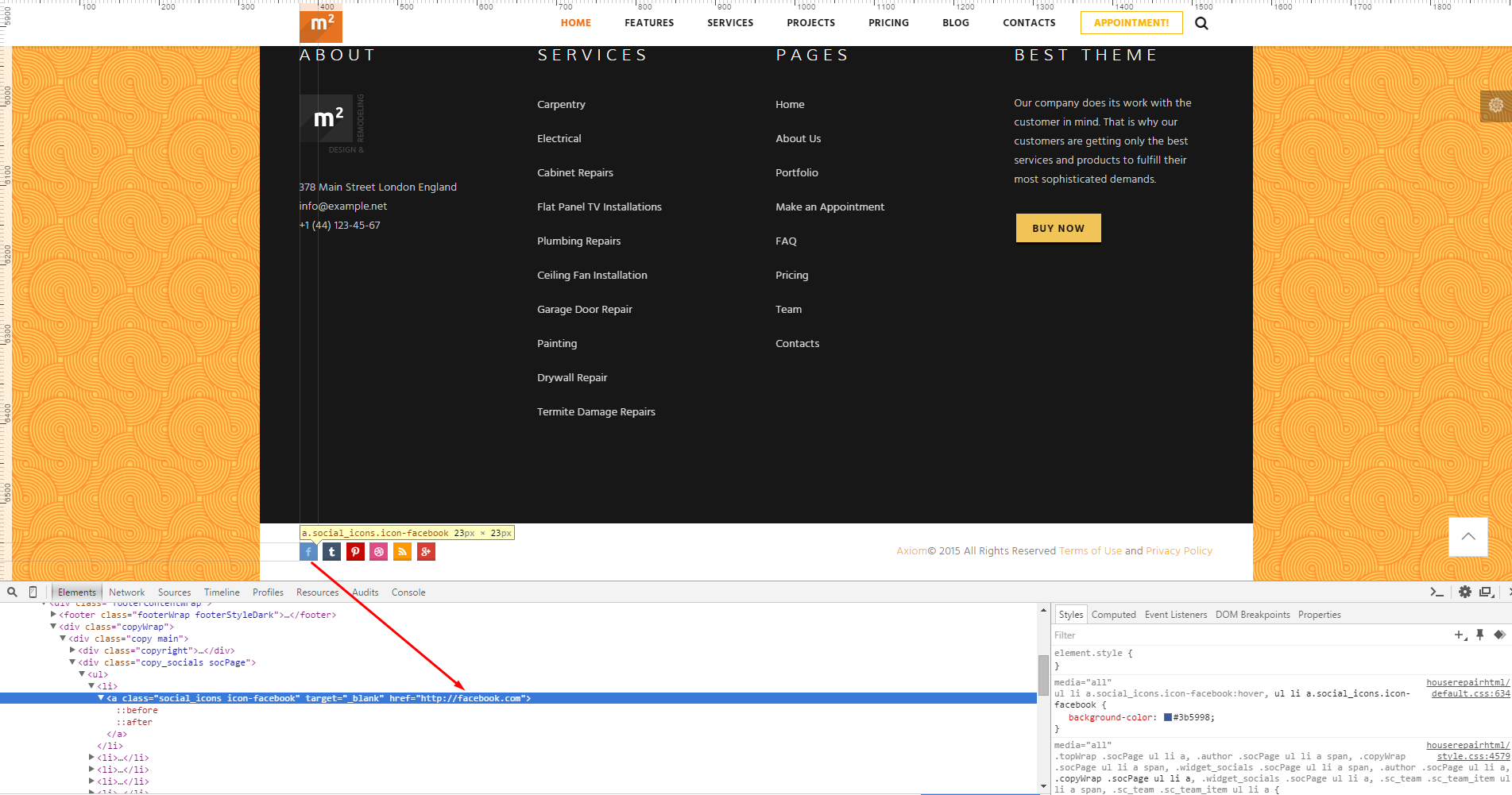This screenshot has width=1512, height=795.
Task: Click the scroll-to-top arrow button
Action: click(x=1468, y=537)
